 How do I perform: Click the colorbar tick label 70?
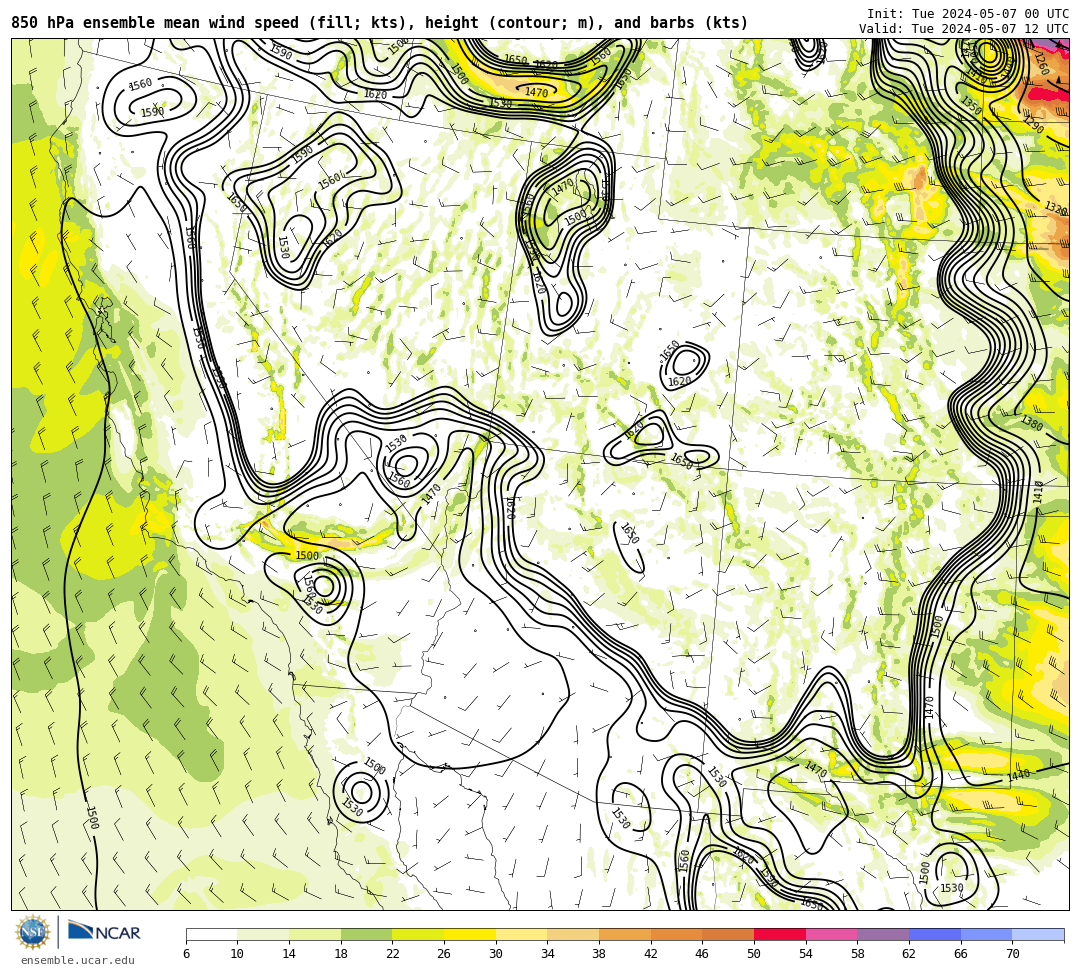tap(1012, 954)
